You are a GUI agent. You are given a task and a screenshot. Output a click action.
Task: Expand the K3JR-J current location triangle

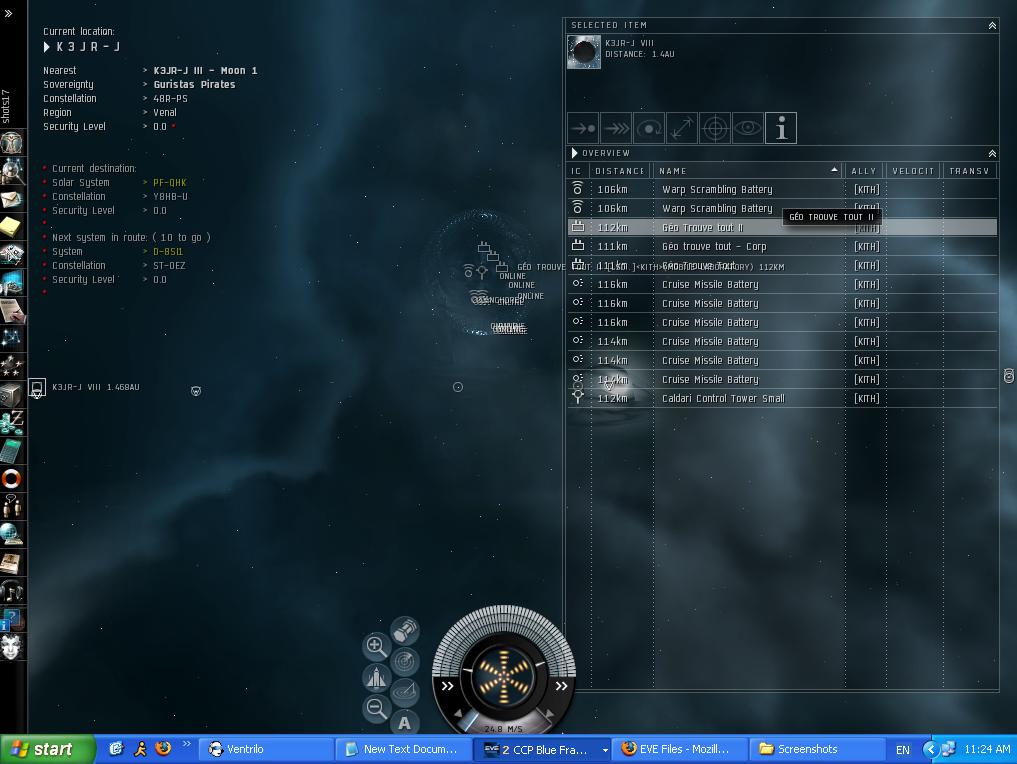47,47
